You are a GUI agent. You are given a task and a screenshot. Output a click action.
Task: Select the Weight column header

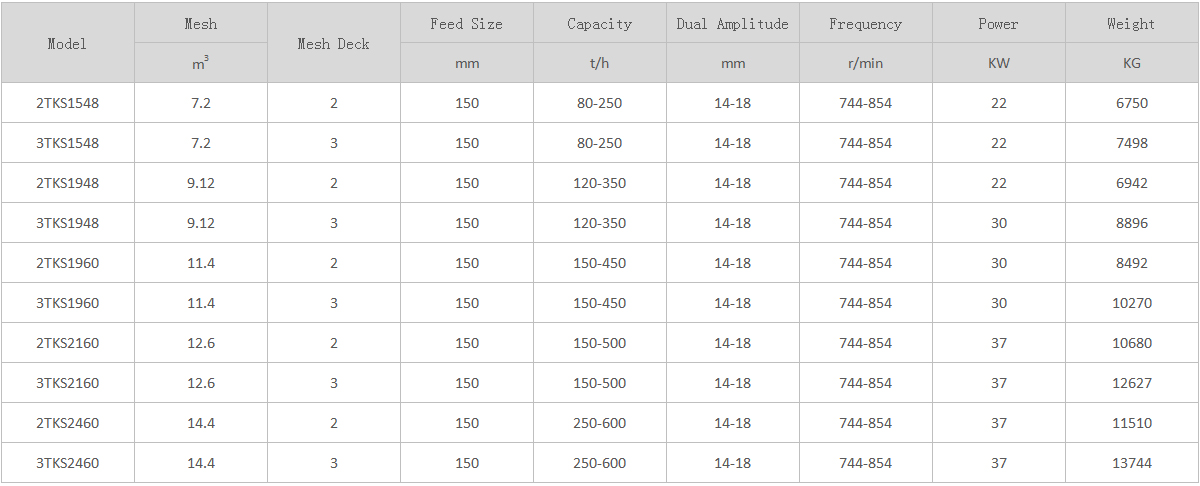[1131, 23]
